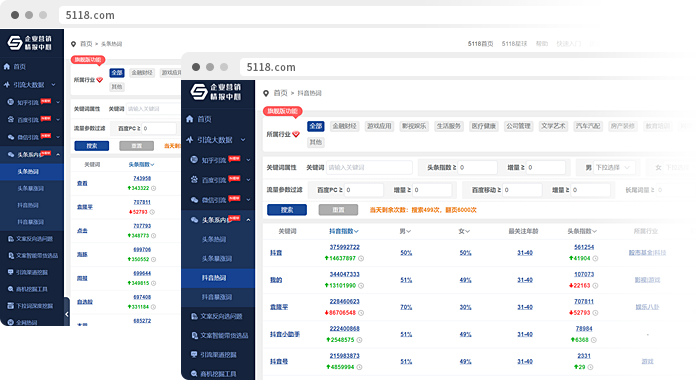Open 头条暴涨词 menu item in front window
This screenshot has width=696, height=380.
pyautogui.click(x=218, y=258)
